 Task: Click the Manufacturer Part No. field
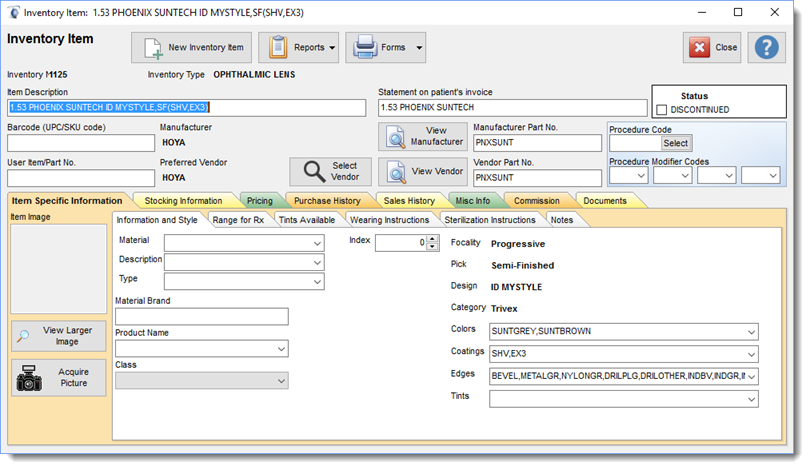click(x=537, y=143)
